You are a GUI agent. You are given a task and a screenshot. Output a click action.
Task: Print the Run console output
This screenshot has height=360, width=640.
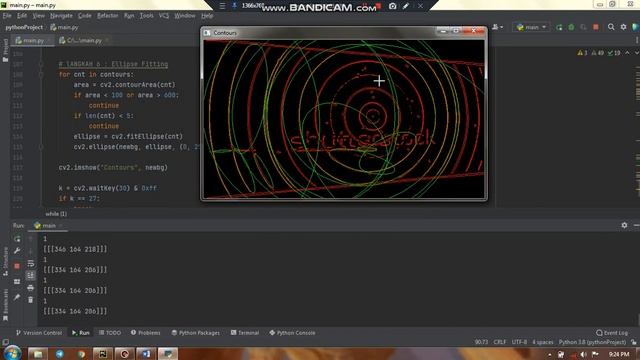(x=31, y=288)
